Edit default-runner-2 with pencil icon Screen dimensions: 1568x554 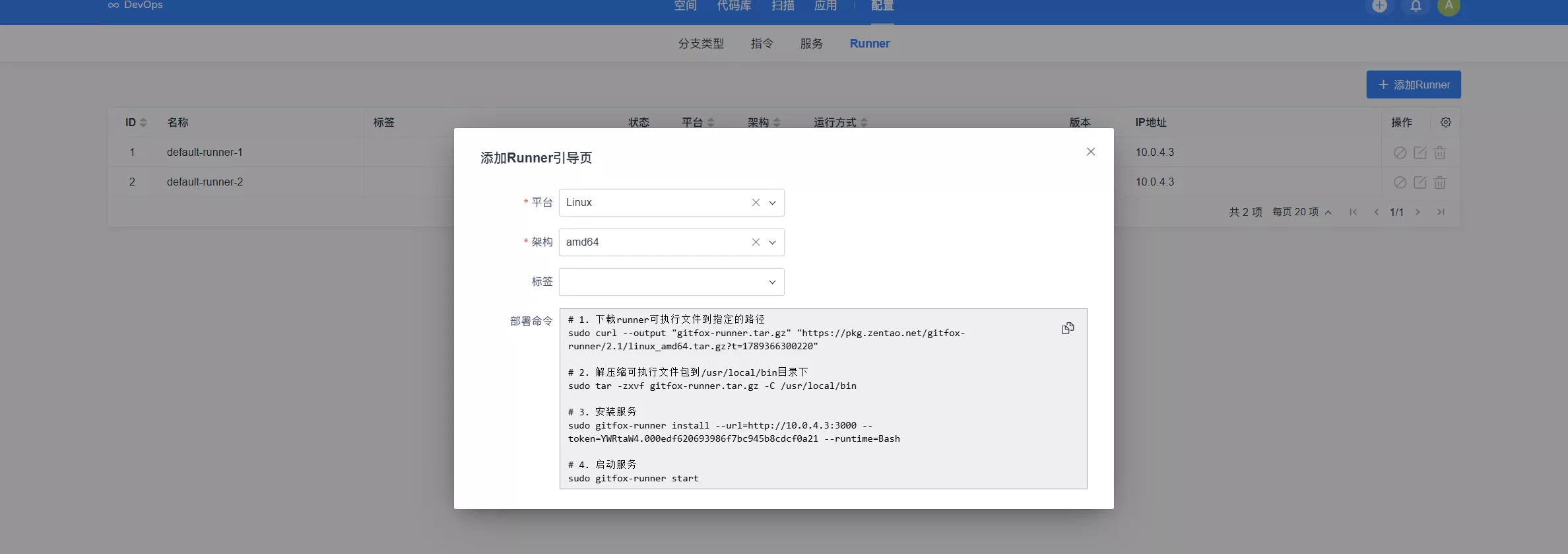tap(1420, 182)
